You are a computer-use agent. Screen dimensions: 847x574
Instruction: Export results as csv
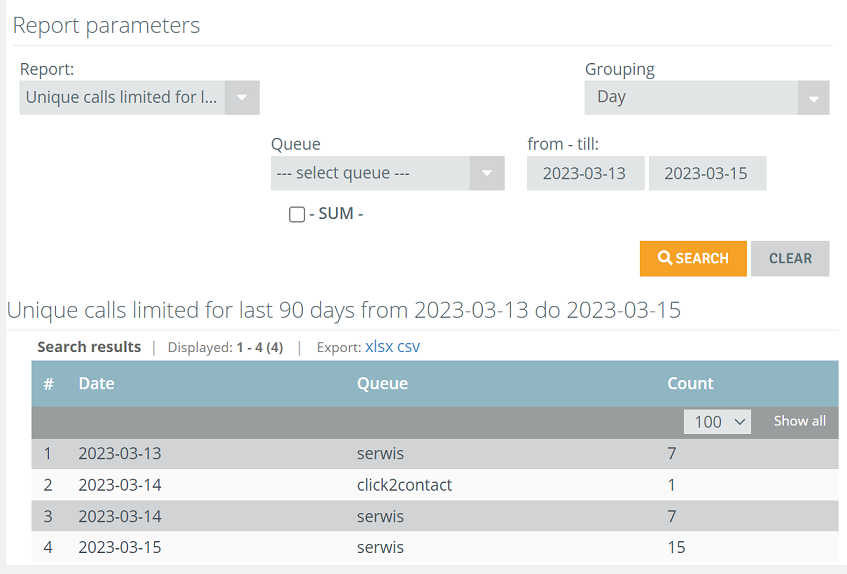coord(408,347)
